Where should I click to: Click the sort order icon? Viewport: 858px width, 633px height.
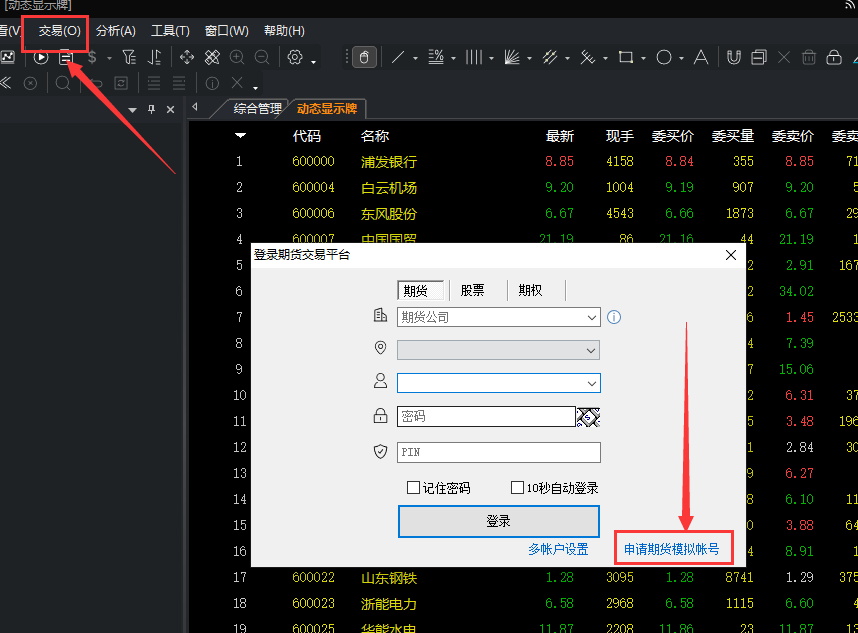[x=155, y=57]
